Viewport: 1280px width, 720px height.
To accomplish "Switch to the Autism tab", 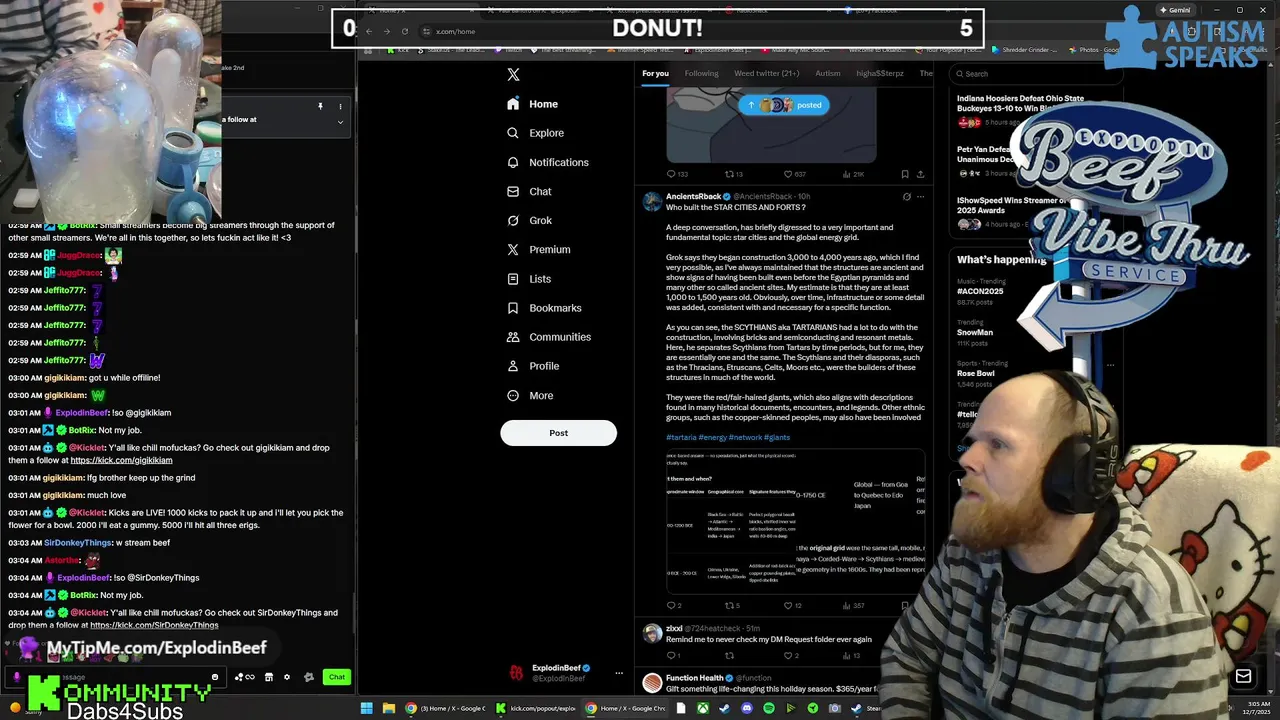I will pos(828,73).
